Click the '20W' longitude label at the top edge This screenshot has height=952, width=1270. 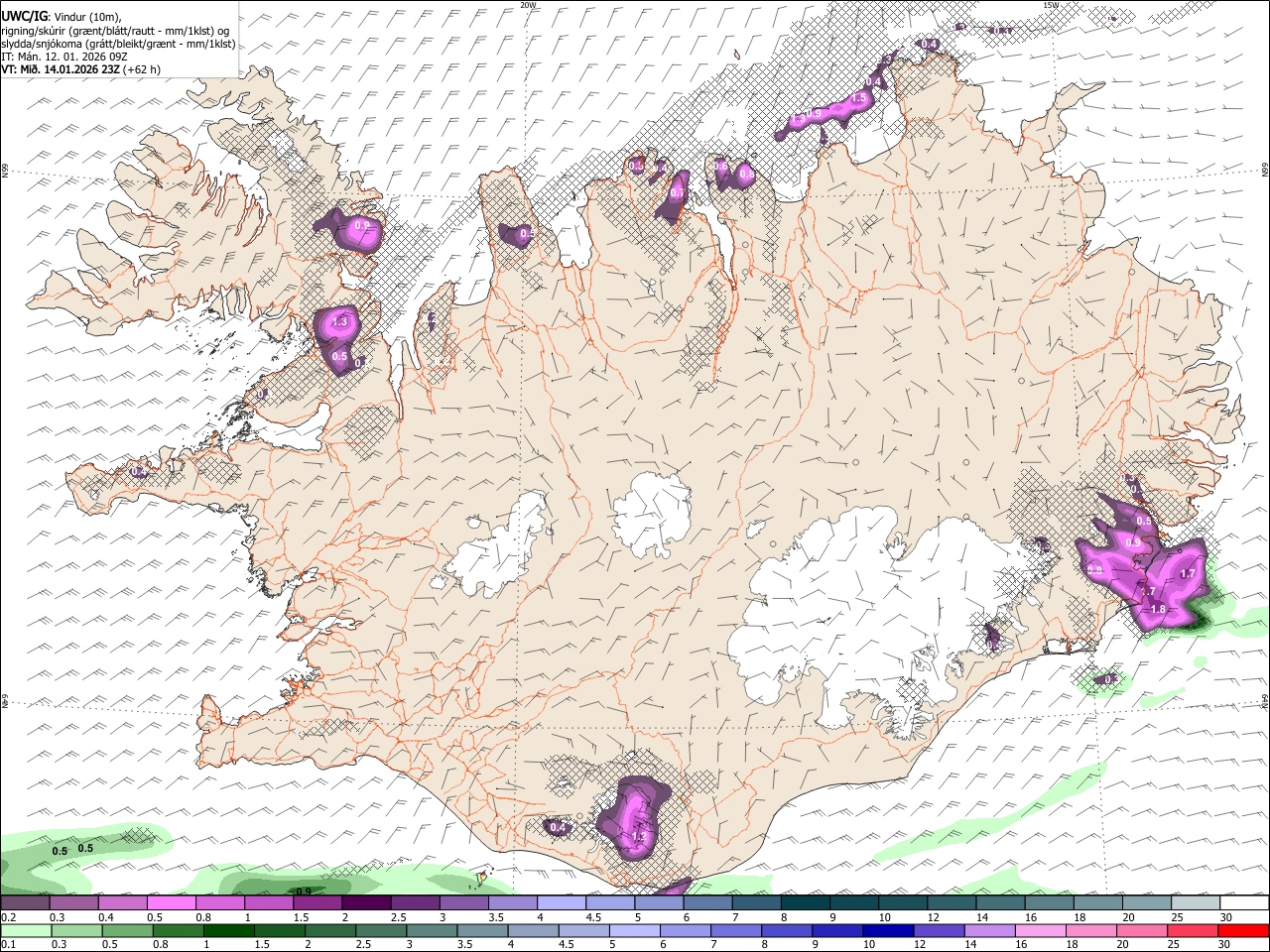528,5
